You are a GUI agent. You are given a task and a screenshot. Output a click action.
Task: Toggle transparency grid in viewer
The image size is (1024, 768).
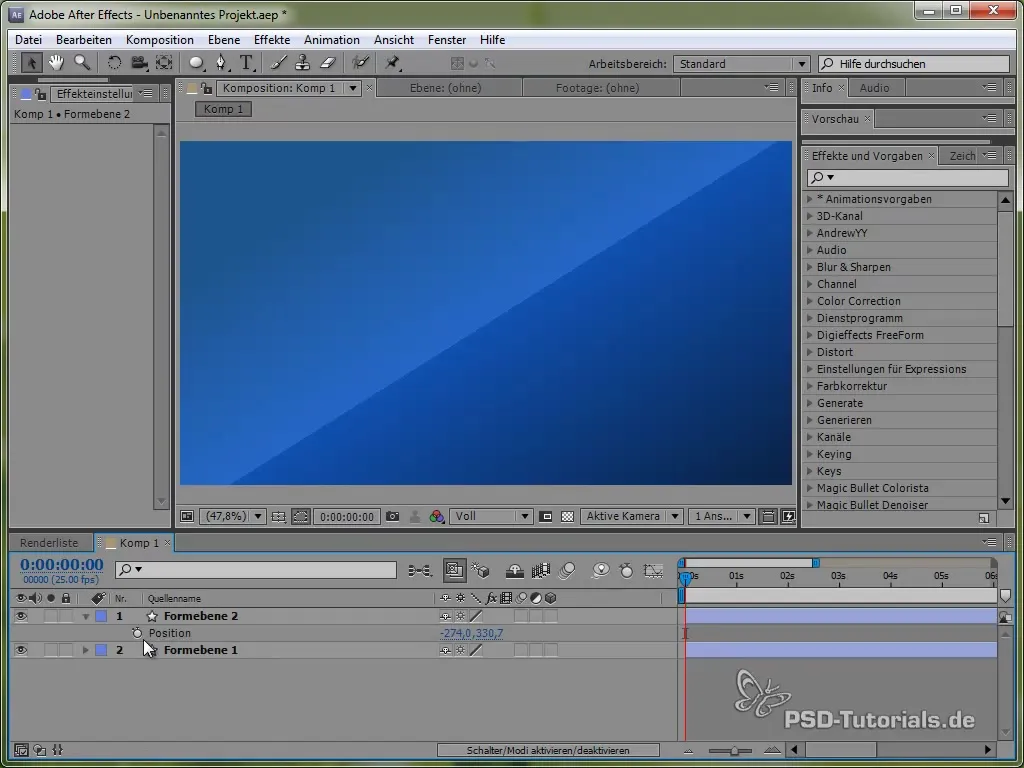pyautogui.click(x=568, y=517)
